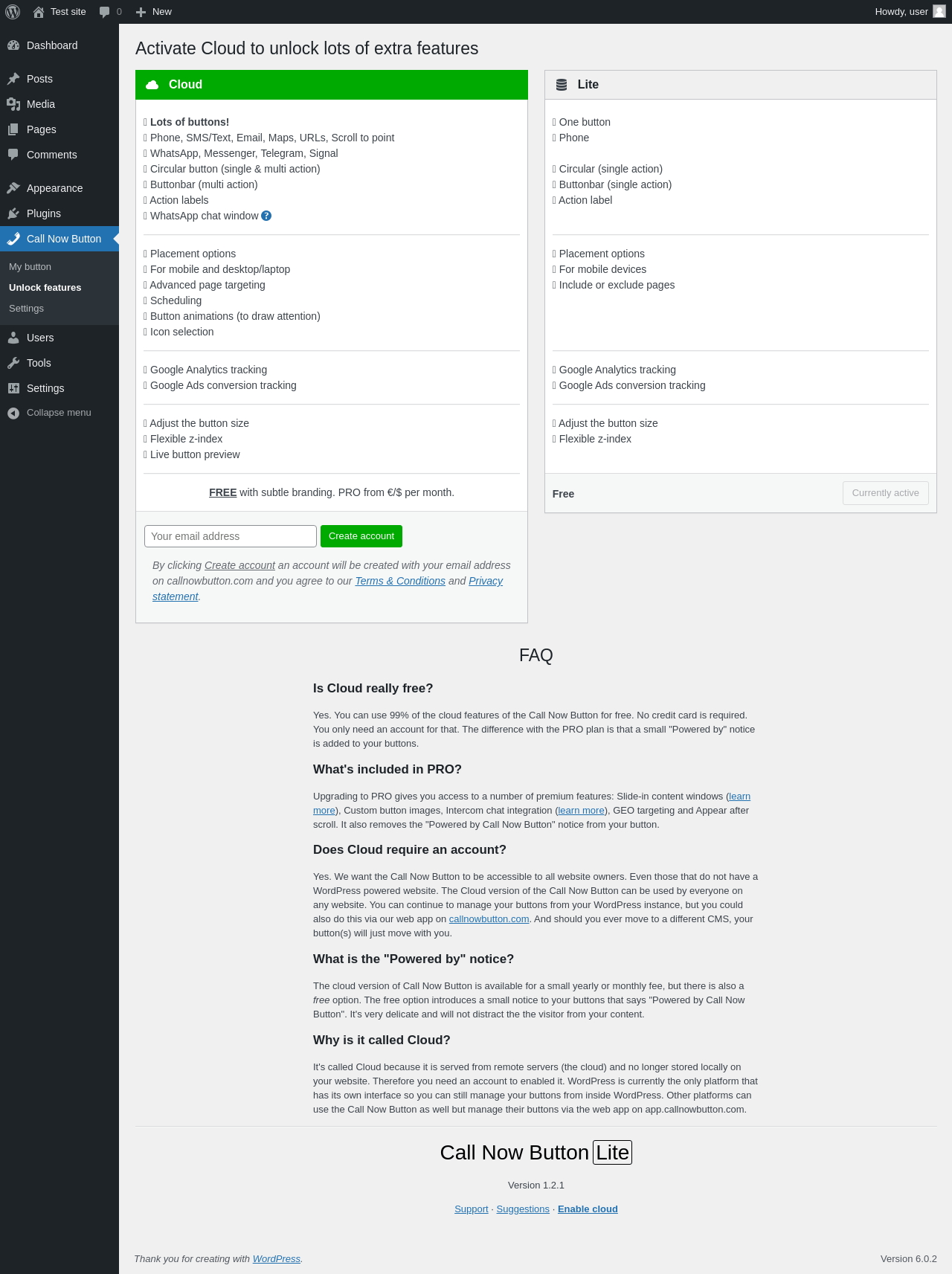Focus the Your email address field
Image resolution: width=952 pixels, height=1274 pixels.
click(x=231, y=536)
